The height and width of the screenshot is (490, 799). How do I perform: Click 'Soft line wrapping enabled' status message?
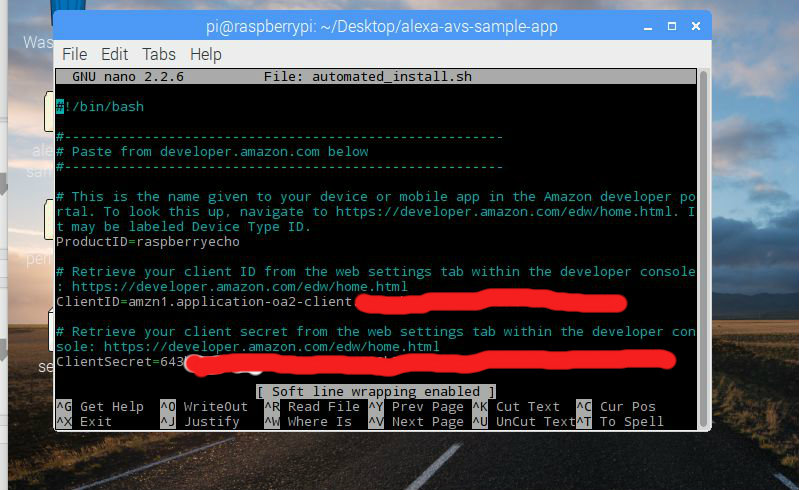(x=376, y=391)
